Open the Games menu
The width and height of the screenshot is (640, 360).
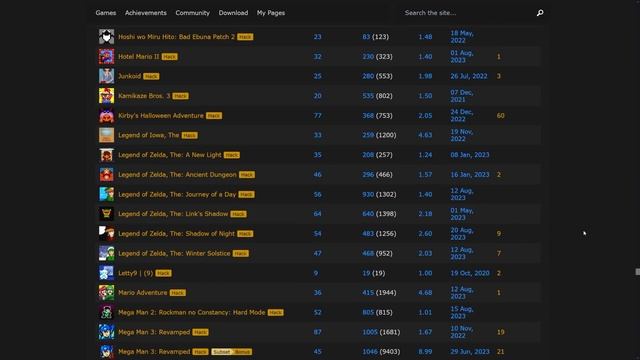pyautogui.click(x=106, y=13)
